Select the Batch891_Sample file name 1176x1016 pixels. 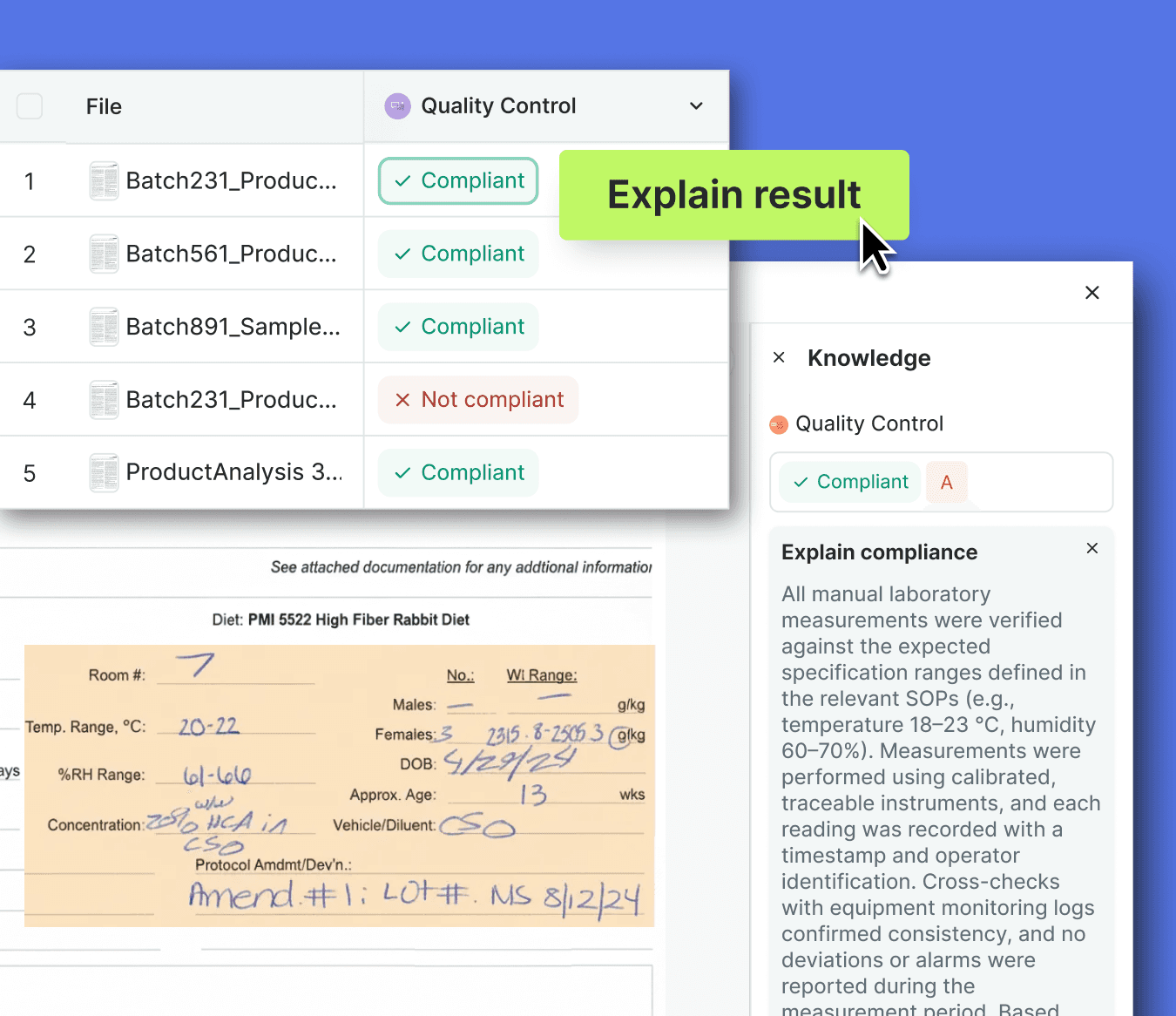coord(233,327)
